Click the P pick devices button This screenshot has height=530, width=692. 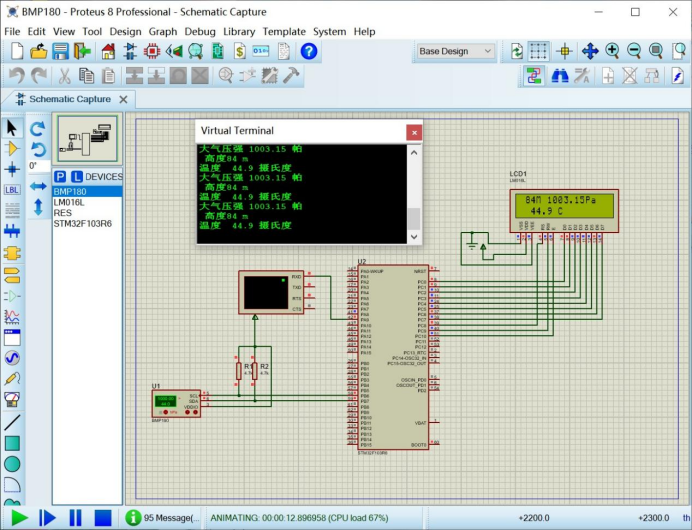click(60, 177)
